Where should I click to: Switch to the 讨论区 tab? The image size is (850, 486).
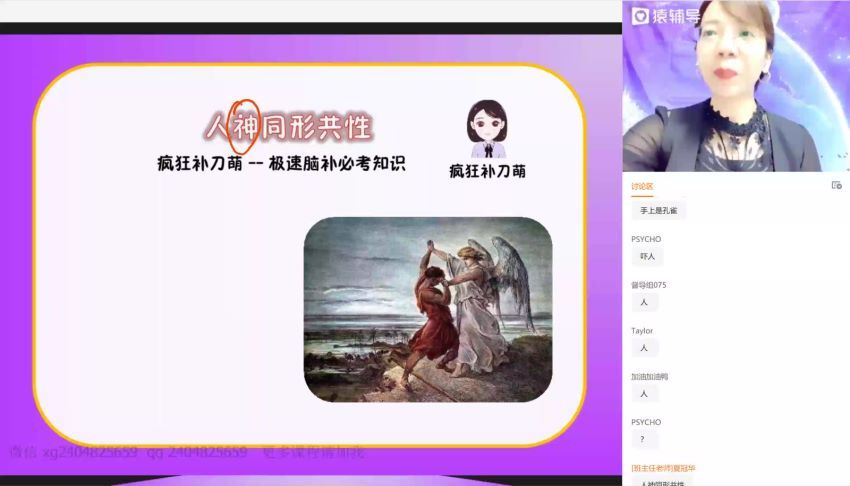642,186
